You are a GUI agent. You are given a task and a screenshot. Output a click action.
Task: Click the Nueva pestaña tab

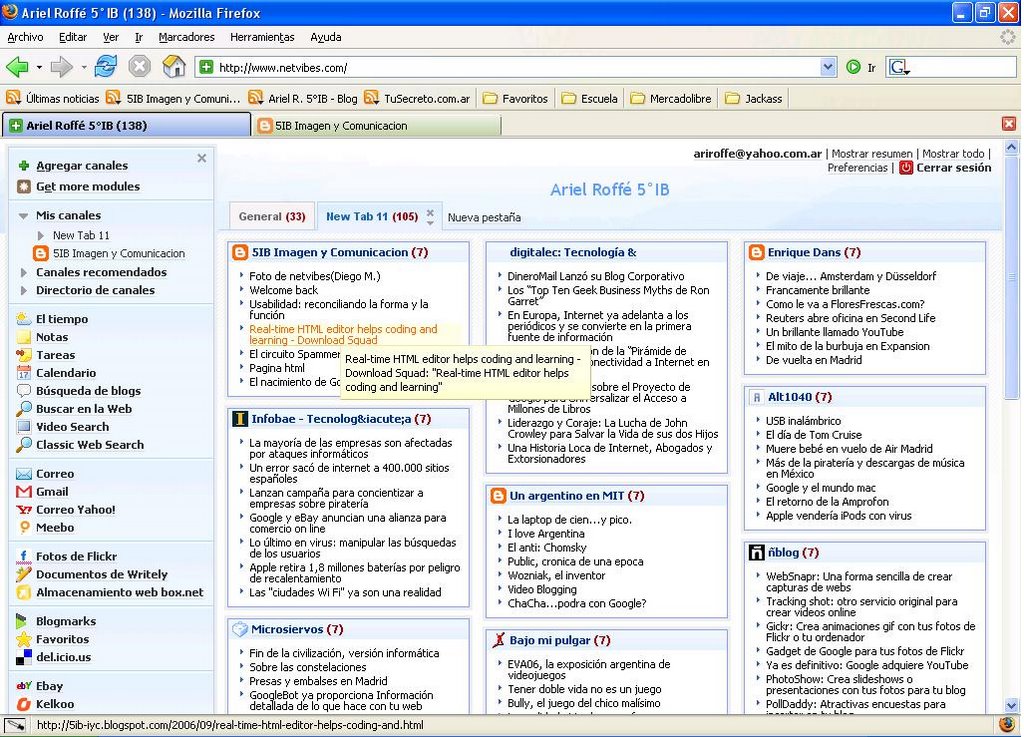pos(484,217)
